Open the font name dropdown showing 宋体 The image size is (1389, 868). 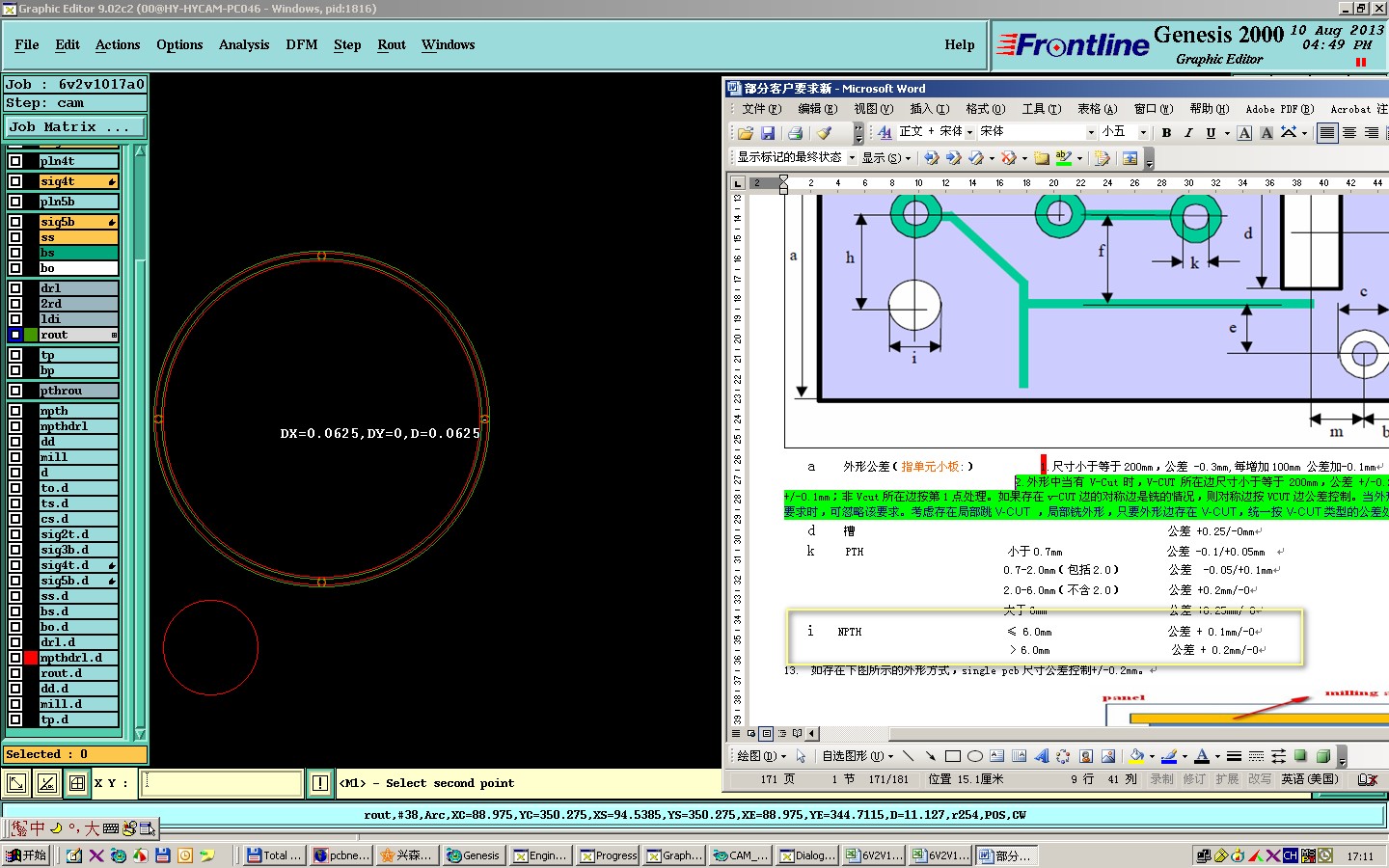[1091, 132]
